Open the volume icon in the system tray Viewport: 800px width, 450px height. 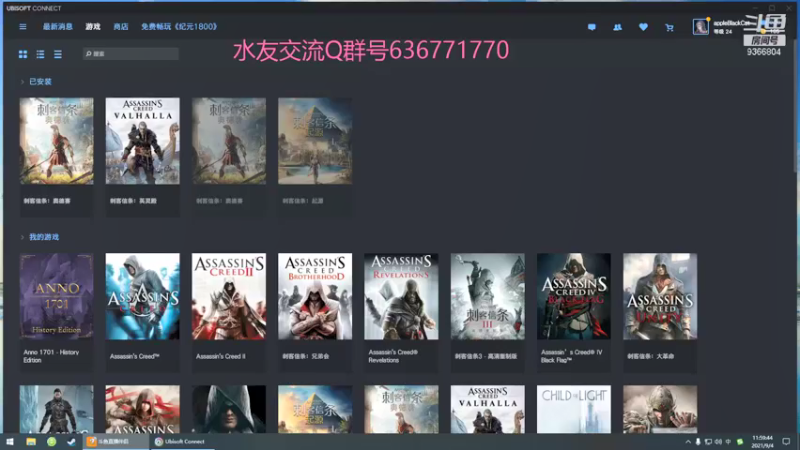point(718,442)
